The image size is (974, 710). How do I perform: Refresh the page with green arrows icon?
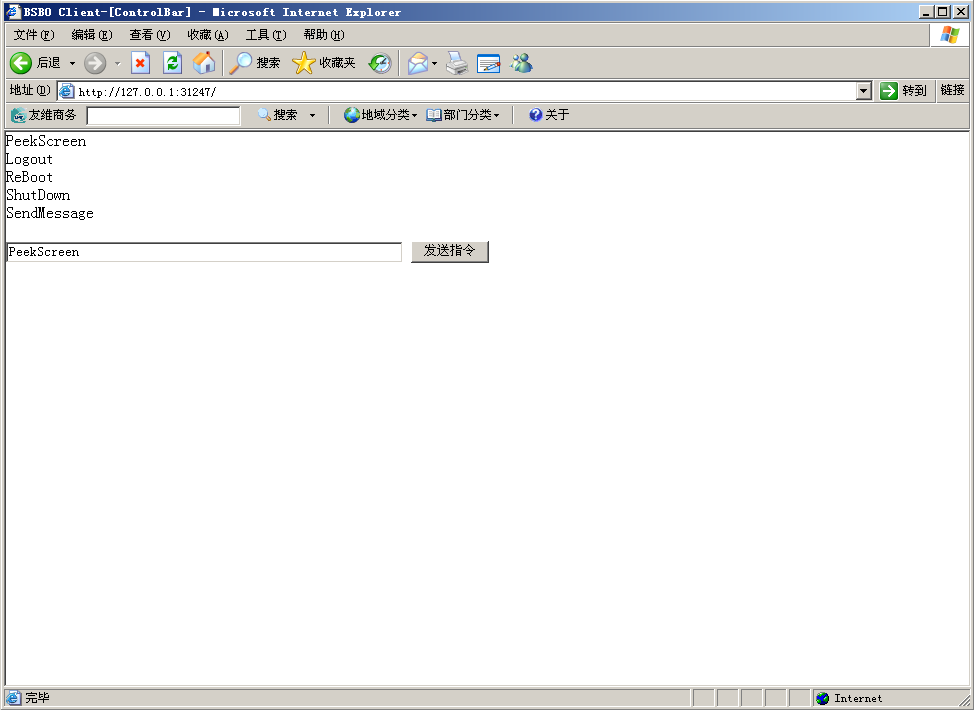point(172,63)
